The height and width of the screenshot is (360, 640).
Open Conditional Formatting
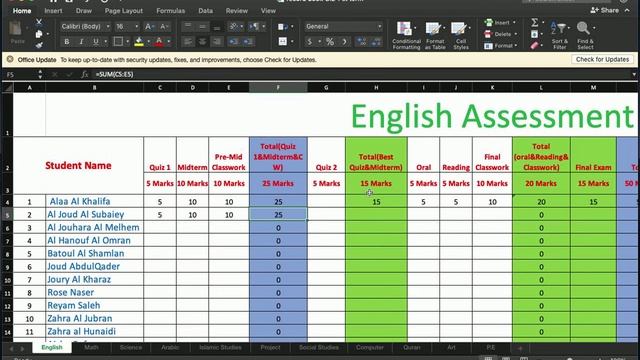406,36
